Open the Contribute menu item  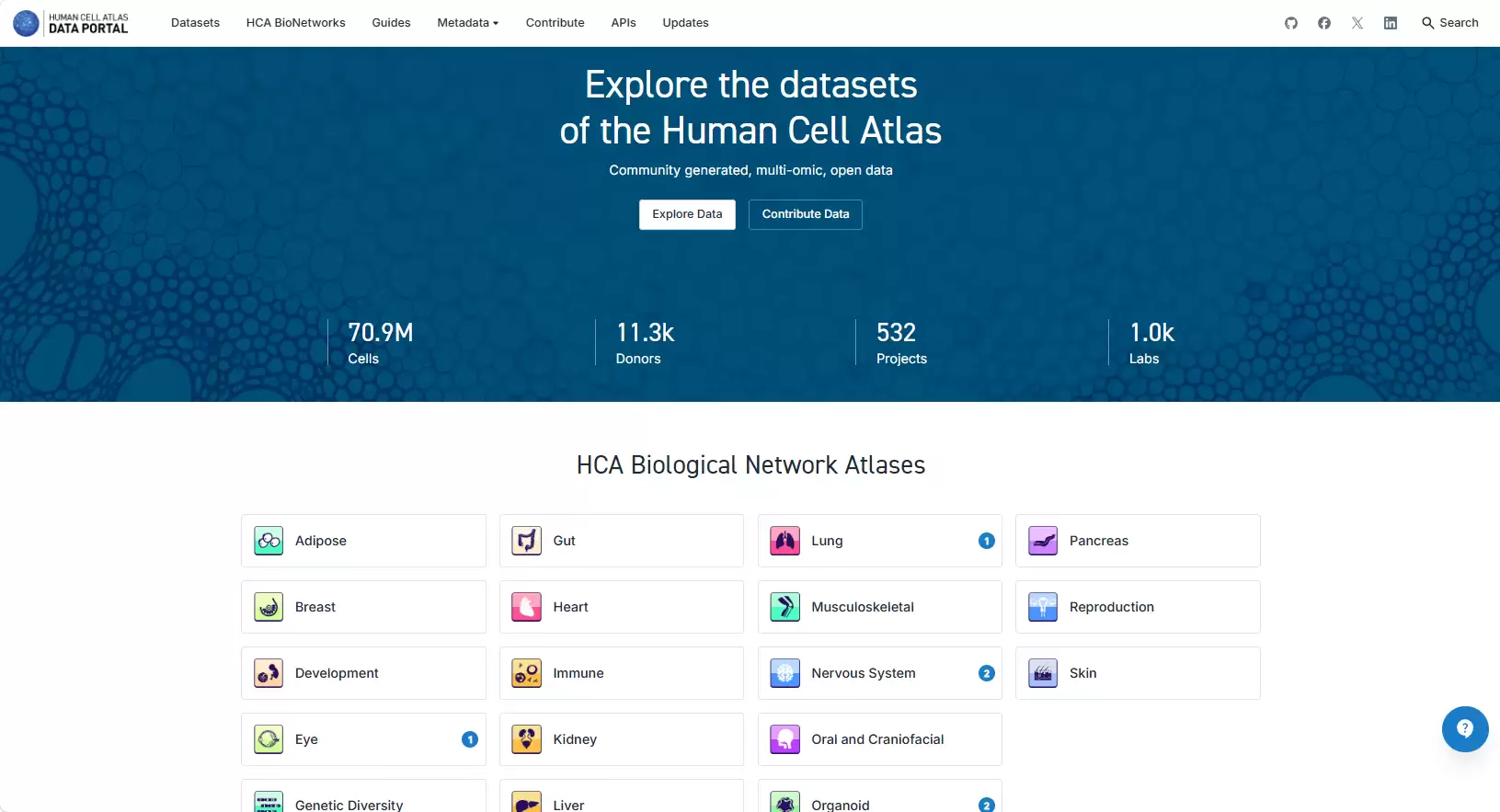[555, 23]
